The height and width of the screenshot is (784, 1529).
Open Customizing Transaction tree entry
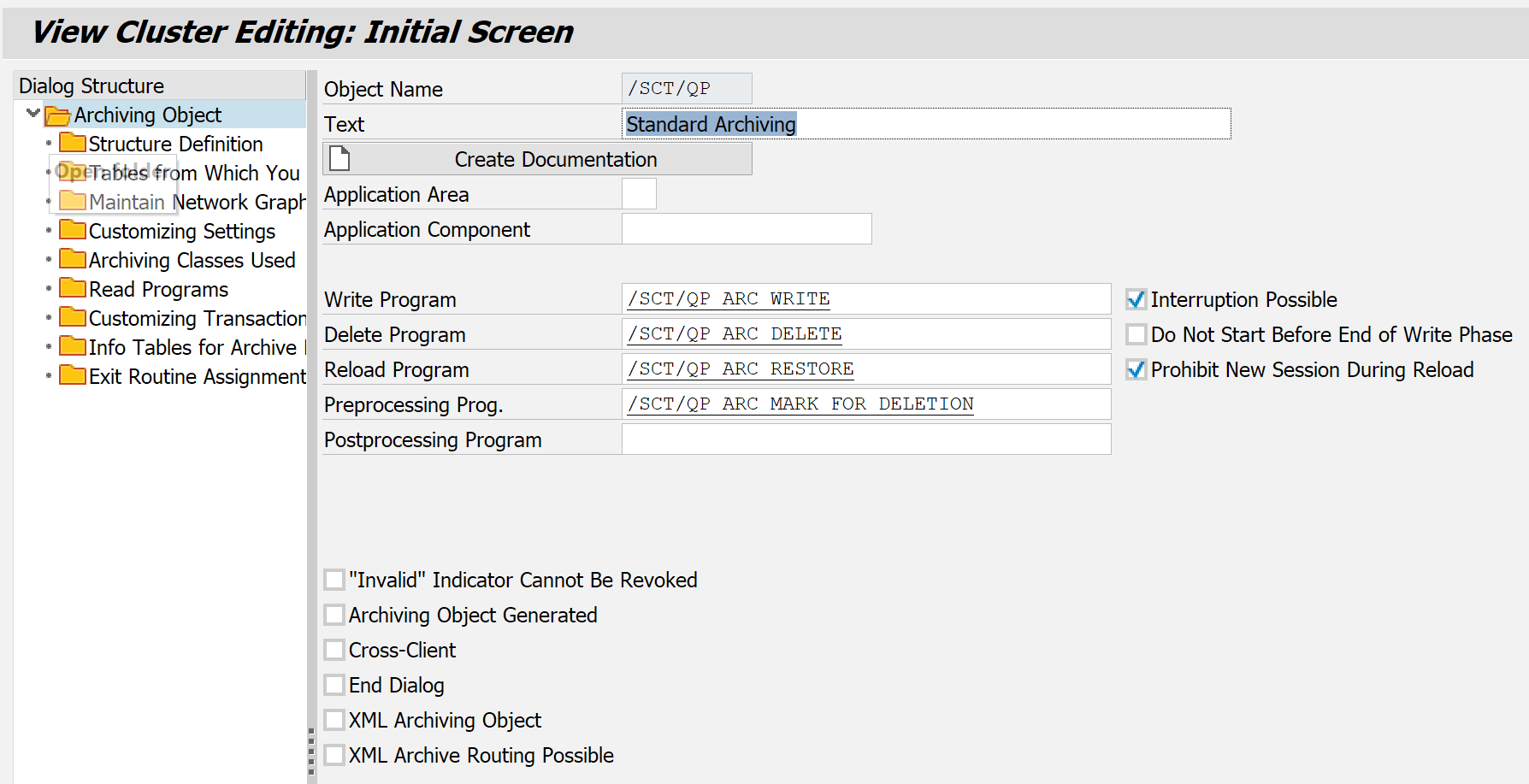197,318
